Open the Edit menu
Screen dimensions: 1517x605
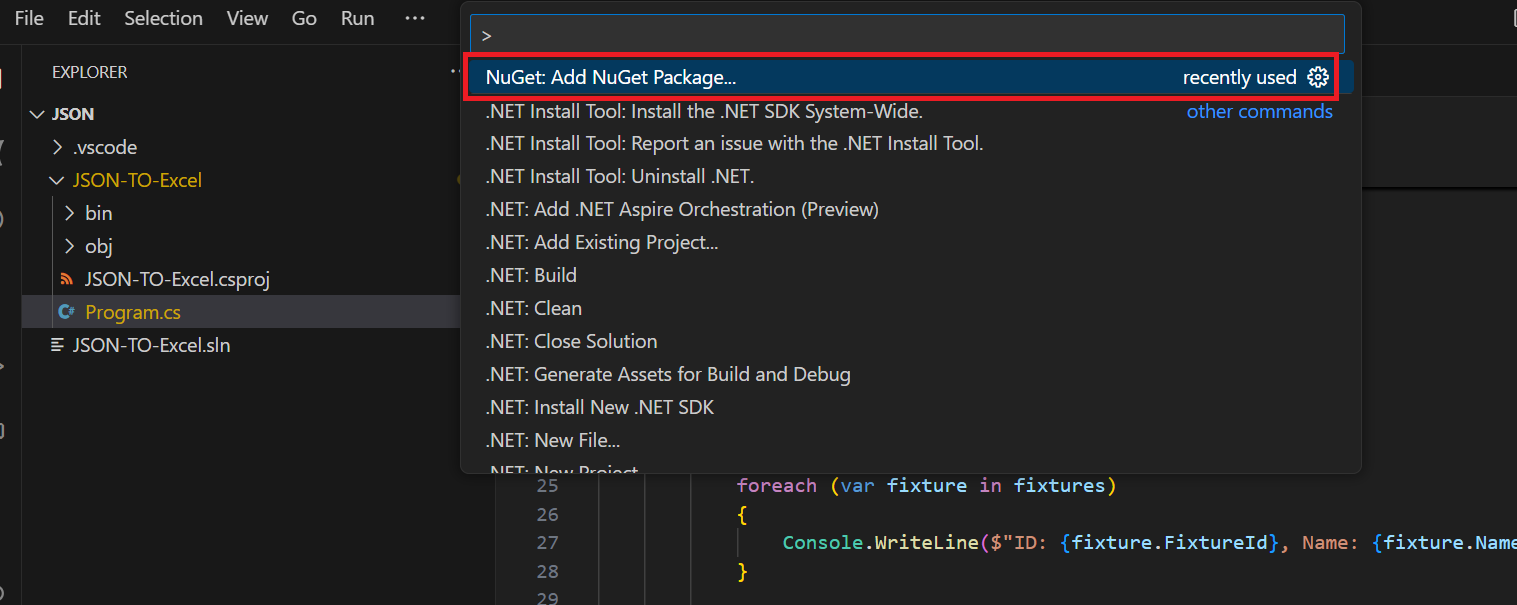click(84, 18)
